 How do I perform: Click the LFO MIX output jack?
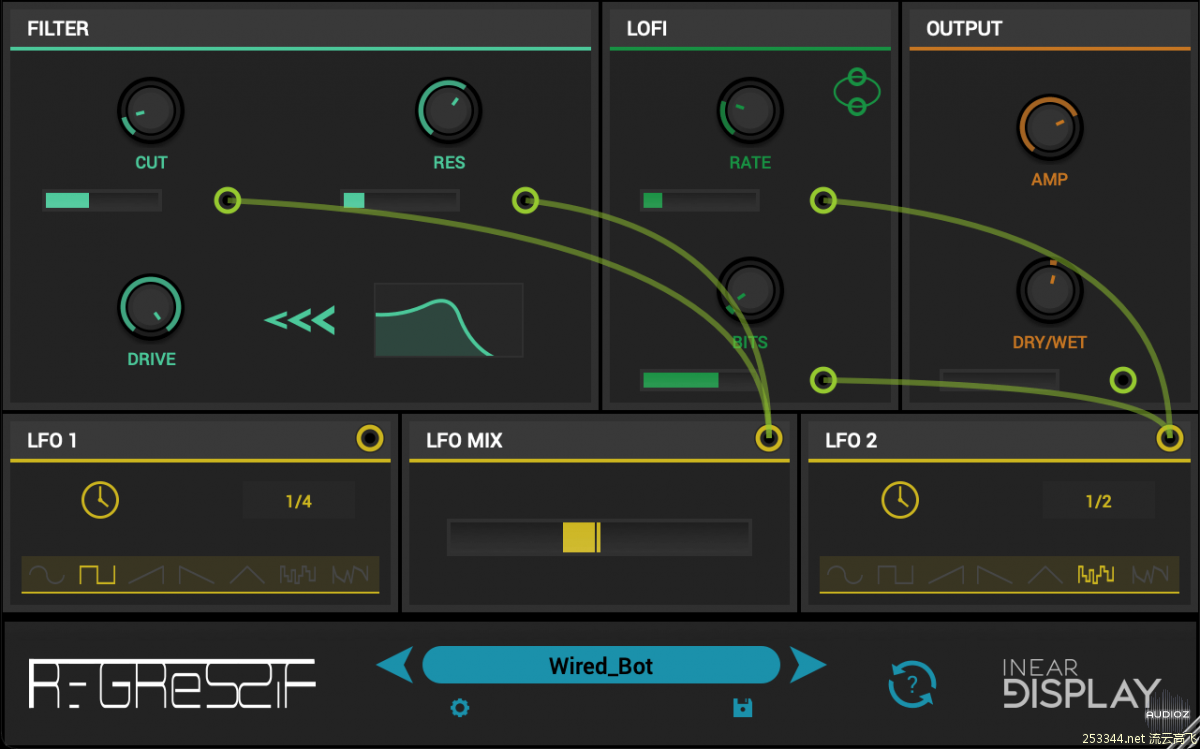click(x=768, y=438)
